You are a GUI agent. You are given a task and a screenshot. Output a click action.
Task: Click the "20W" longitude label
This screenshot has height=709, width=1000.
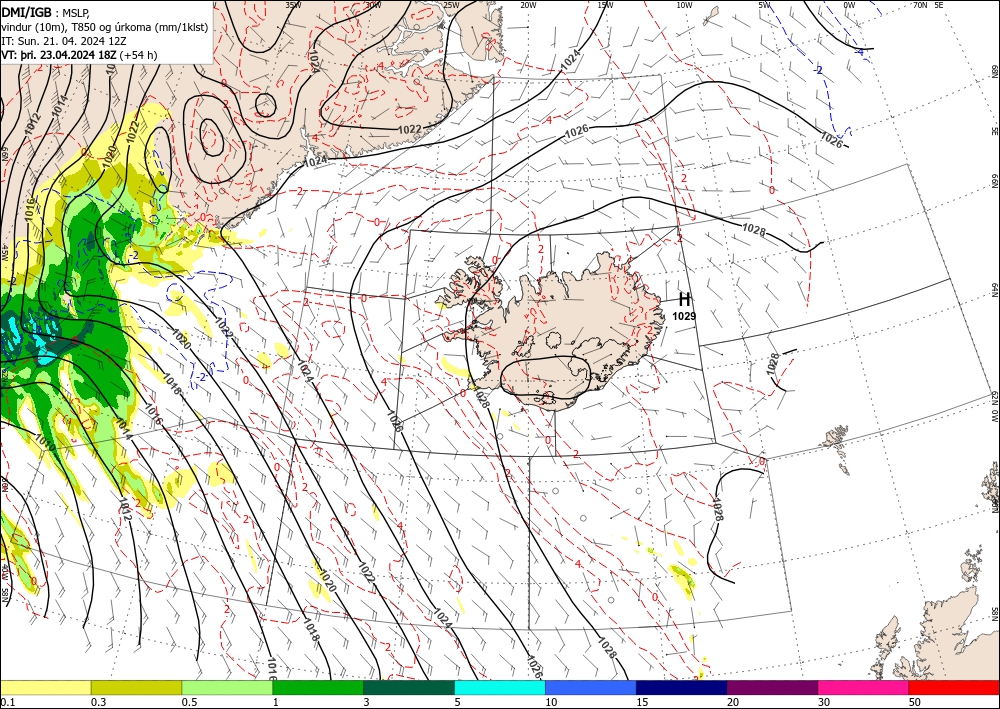click(528, 5)
